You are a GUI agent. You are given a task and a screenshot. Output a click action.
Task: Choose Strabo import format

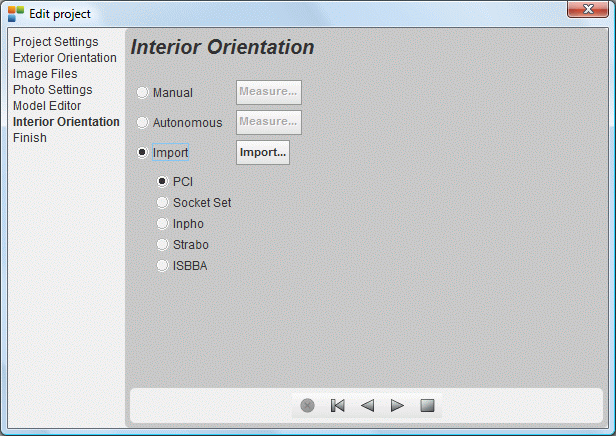point(162,245)
